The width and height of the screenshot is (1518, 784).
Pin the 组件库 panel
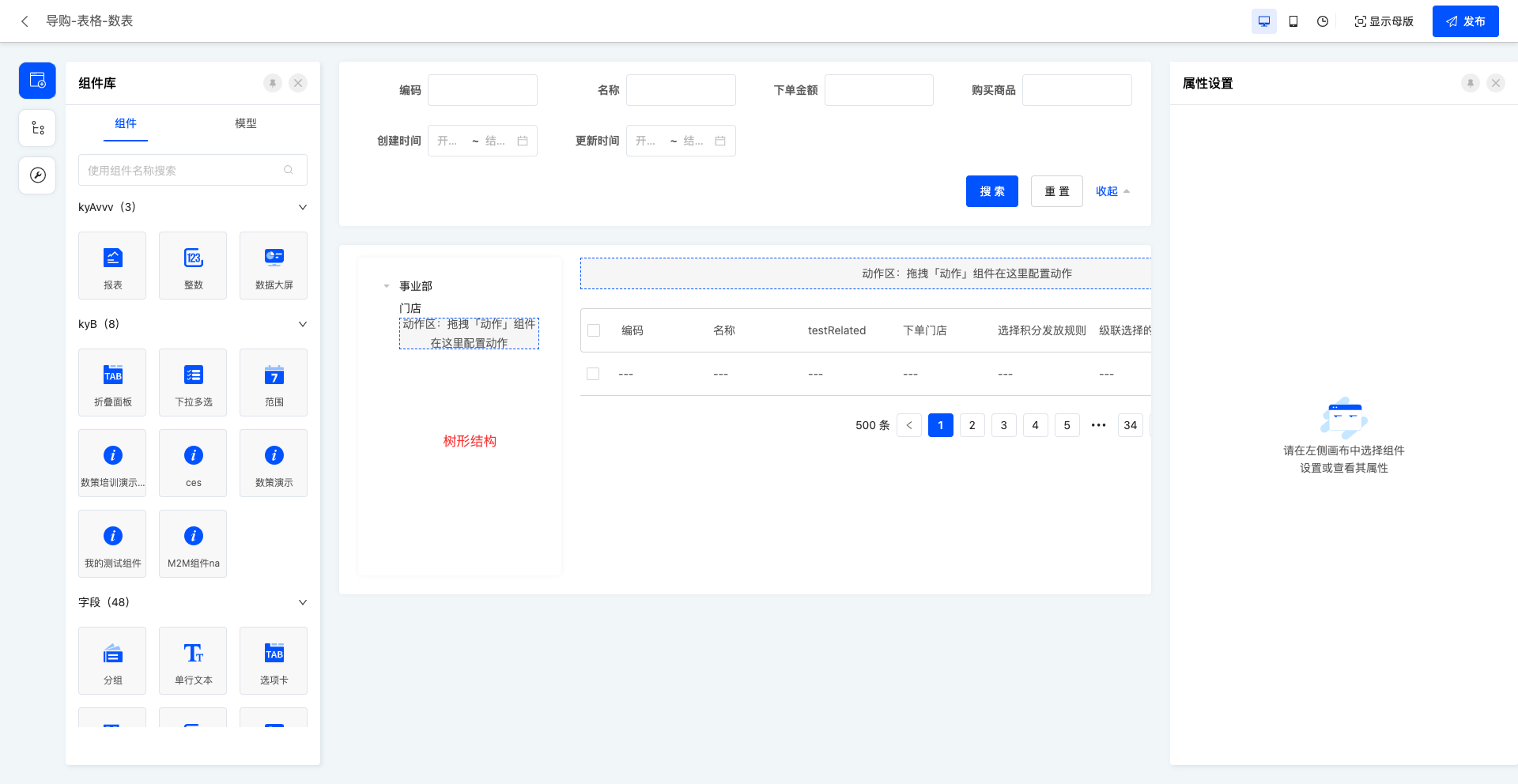(273, 83)
